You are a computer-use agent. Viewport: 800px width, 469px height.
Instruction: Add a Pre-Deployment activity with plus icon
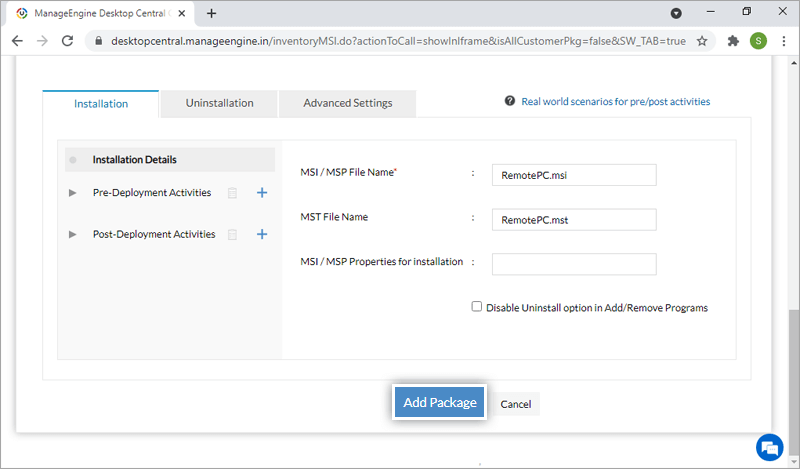(262, 193)
